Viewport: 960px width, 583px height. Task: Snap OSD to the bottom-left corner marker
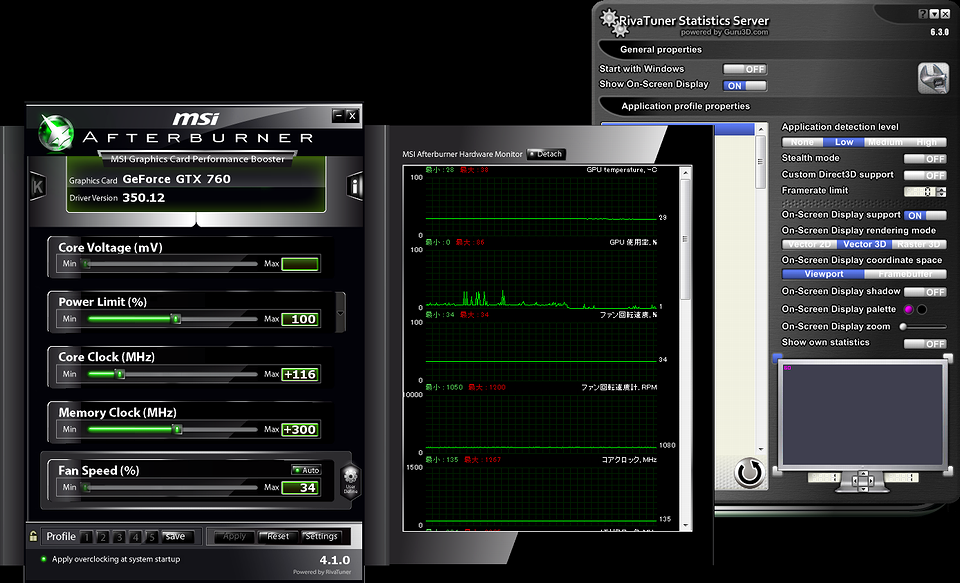tap(778, 472)
